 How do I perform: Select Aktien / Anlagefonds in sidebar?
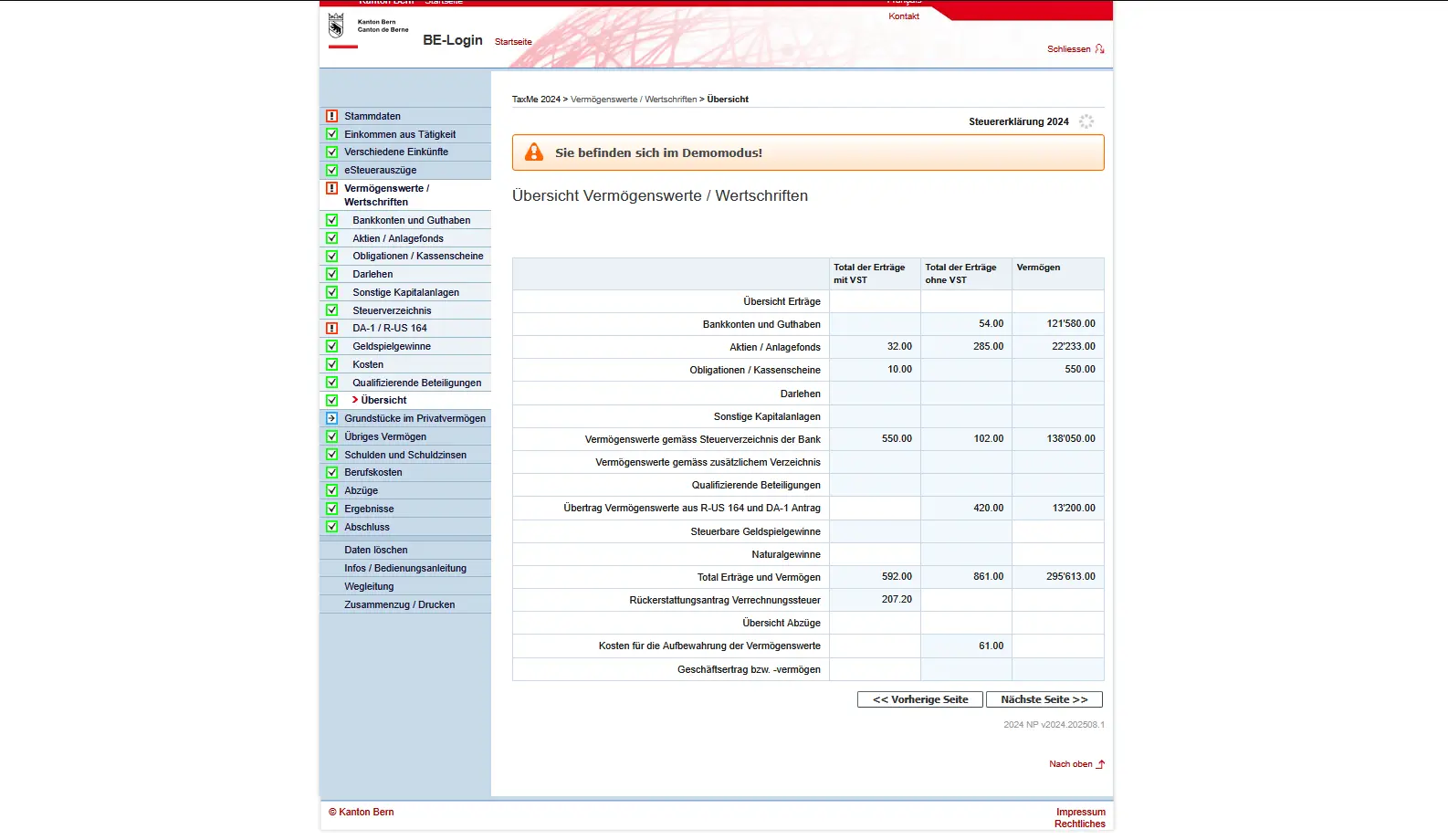click(398, 238)
